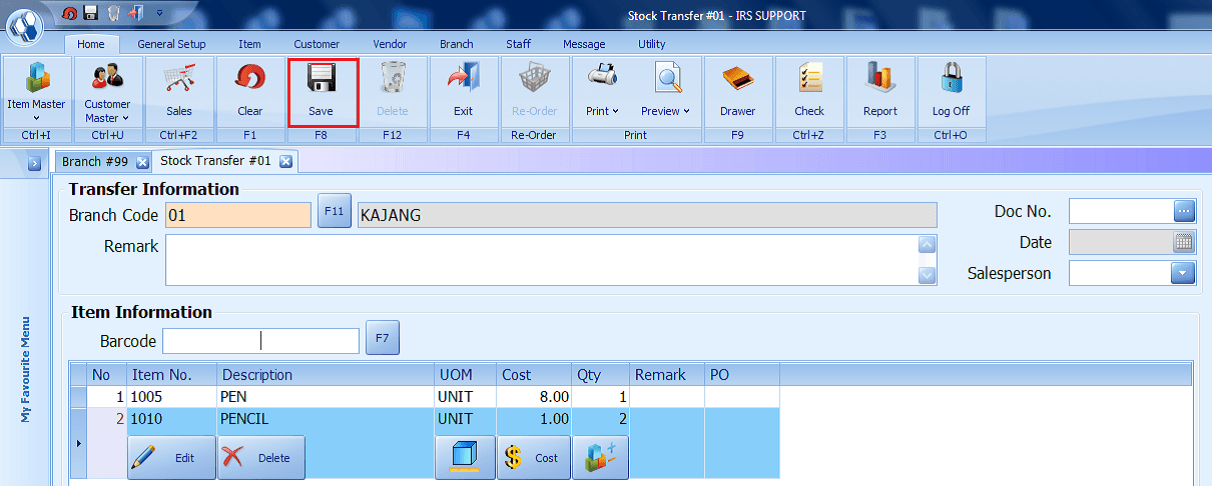This screenshot has height=486, width=1212.
Task: Click quick access Save floppy icon
Action: pos(91,14)
